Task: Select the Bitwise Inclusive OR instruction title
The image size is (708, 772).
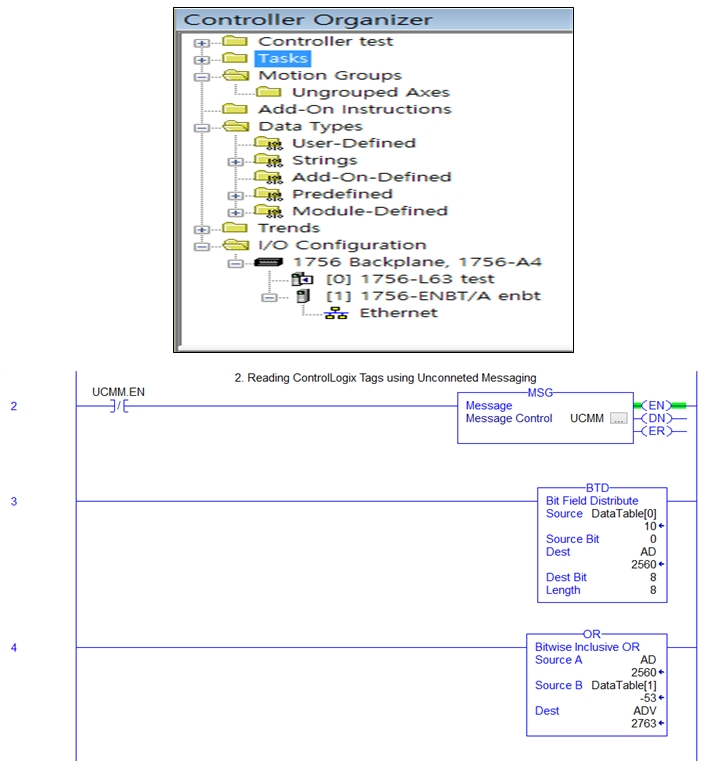Action: (587, 647)
